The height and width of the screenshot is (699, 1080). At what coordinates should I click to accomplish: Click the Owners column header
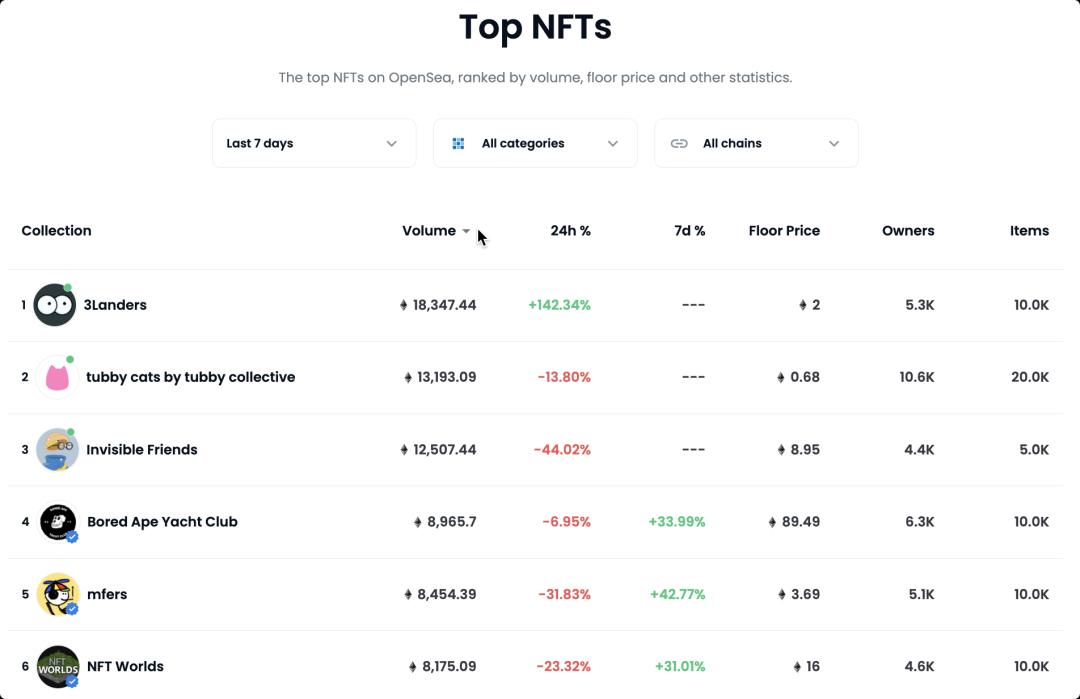(908, 230)
